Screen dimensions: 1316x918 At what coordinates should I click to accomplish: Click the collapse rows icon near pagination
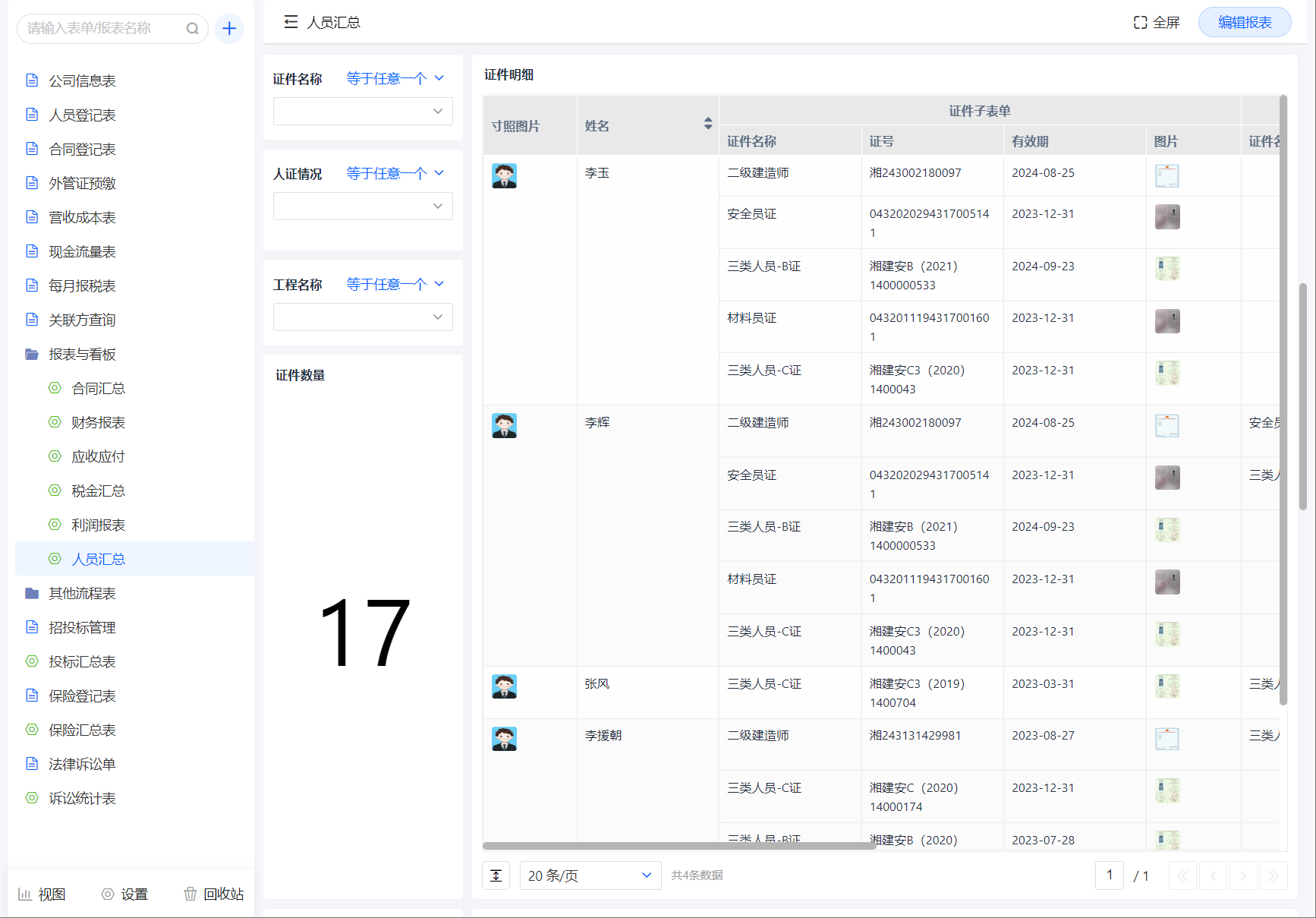[x=496, y=875]
